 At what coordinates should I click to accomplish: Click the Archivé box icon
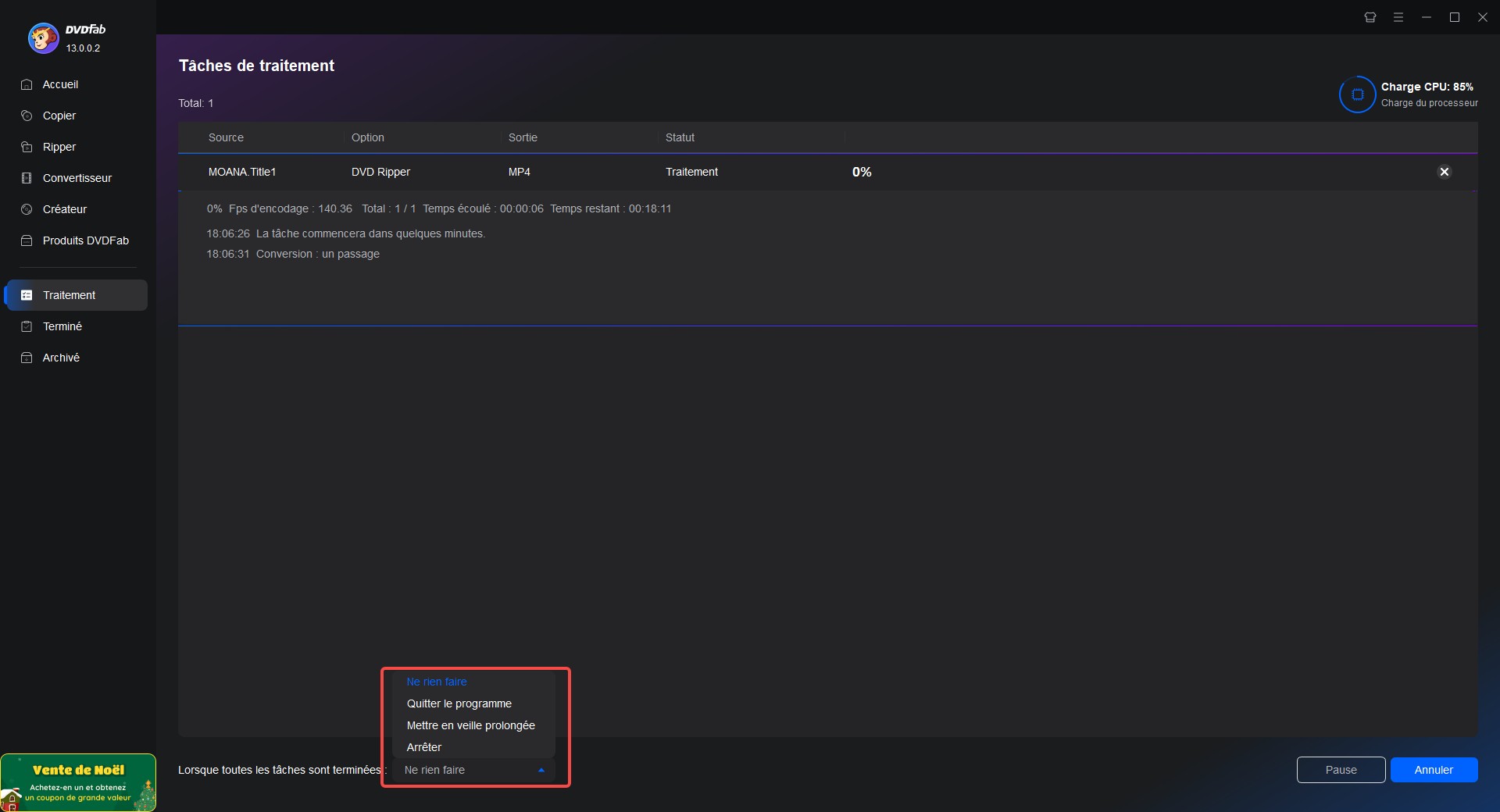tap(27, 358)
